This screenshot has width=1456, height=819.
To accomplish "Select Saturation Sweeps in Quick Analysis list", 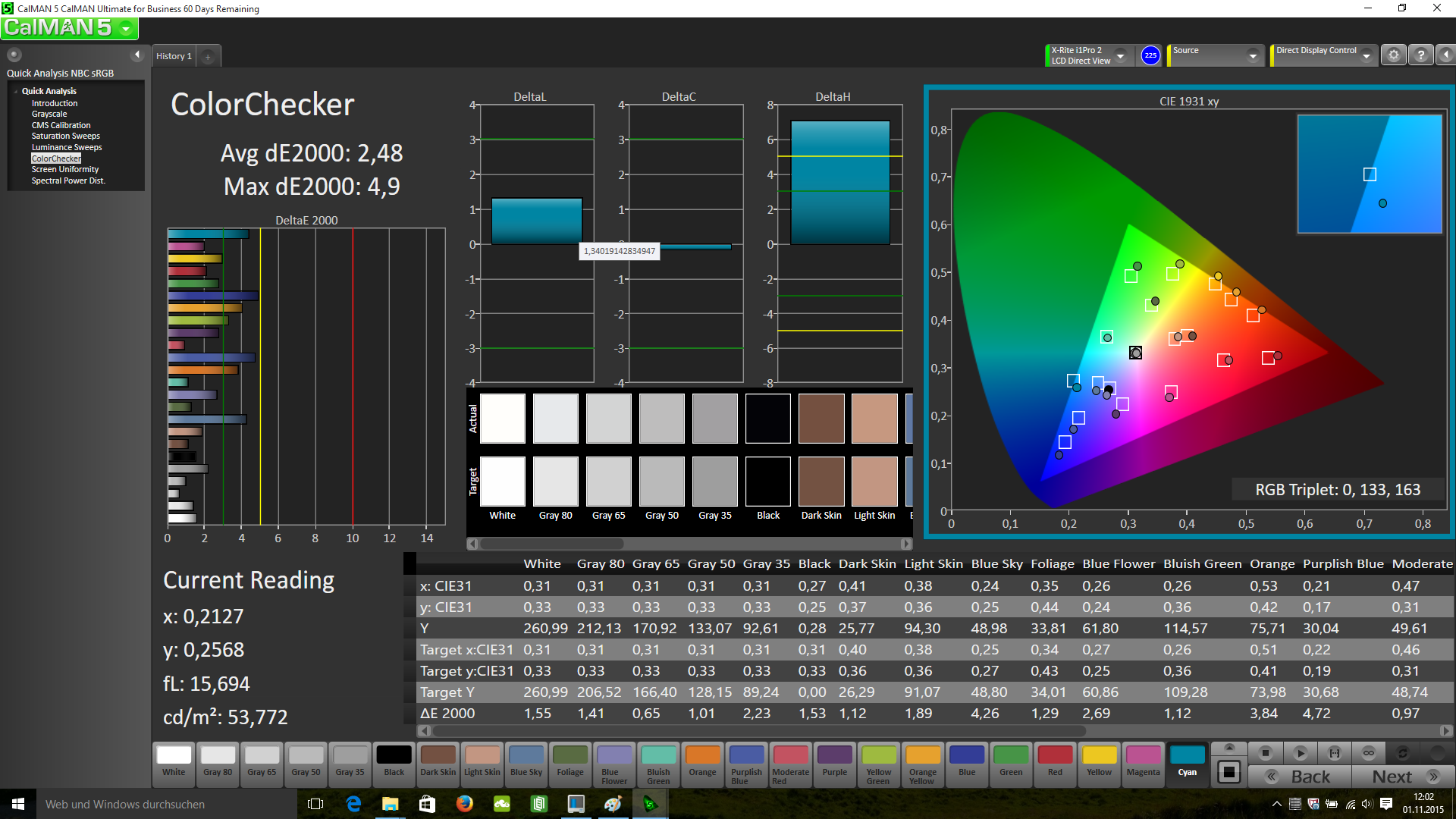I will click(65, 136).
